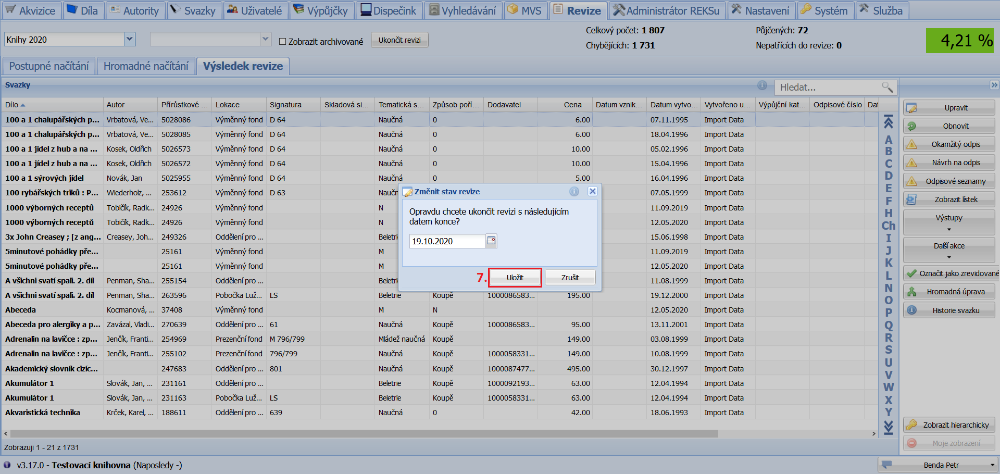Switch to the 'Hromadné načítání' tab
This screenshot has width=1000, height=474.
pos(145,66)
